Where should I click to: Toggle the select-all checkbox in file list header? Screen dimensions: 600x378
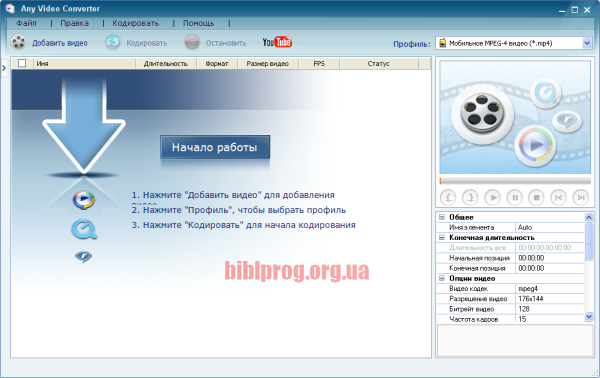click(x=22, y=63)
